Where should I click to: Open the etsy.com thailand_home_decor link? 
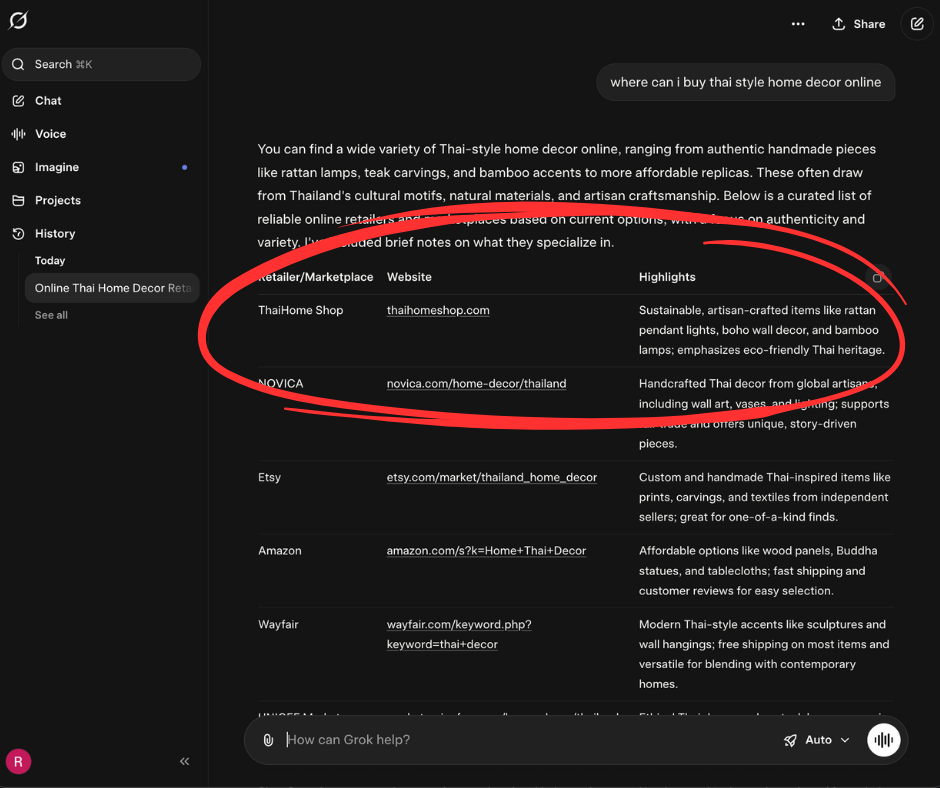[491, 478]
